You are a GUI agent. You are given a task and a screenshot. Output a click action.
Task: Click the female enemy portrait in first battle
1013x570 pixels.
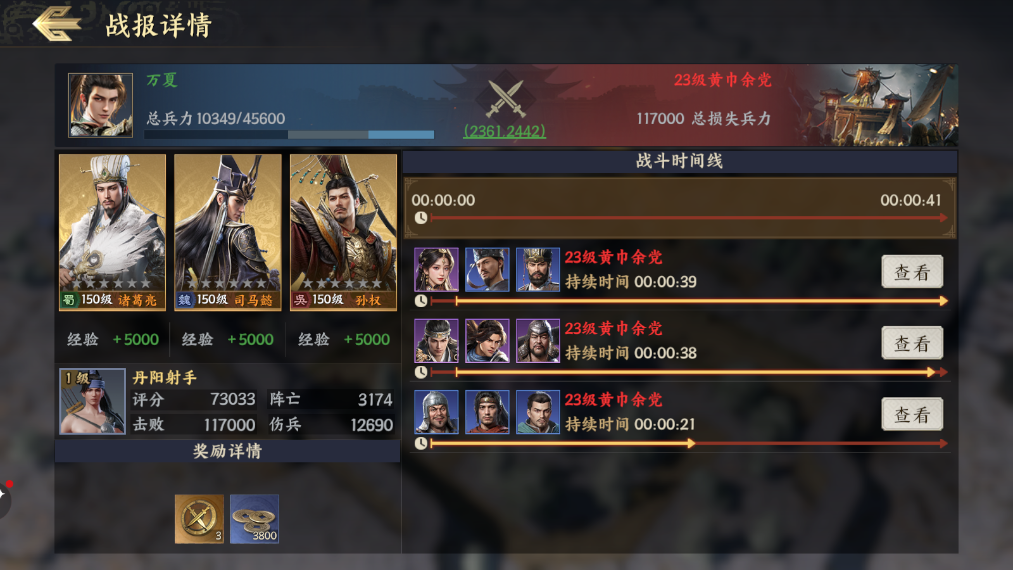tap(436, 269)
